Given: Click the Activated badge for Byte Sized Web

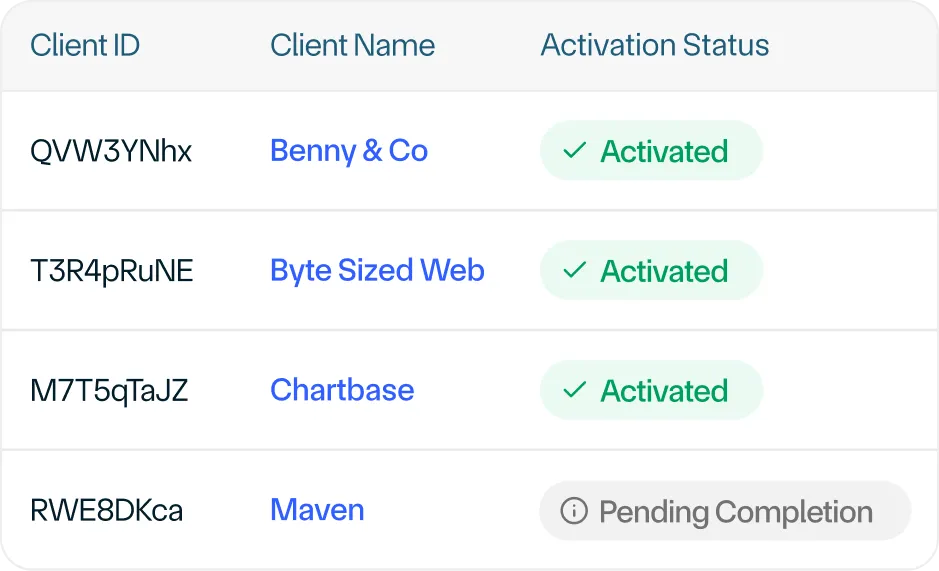Looking at the screenshot, I should 652,270.
